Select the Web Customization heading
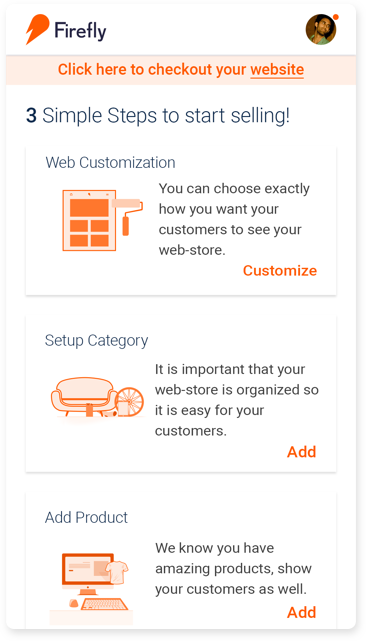366x641 pixels. [110, 162]
